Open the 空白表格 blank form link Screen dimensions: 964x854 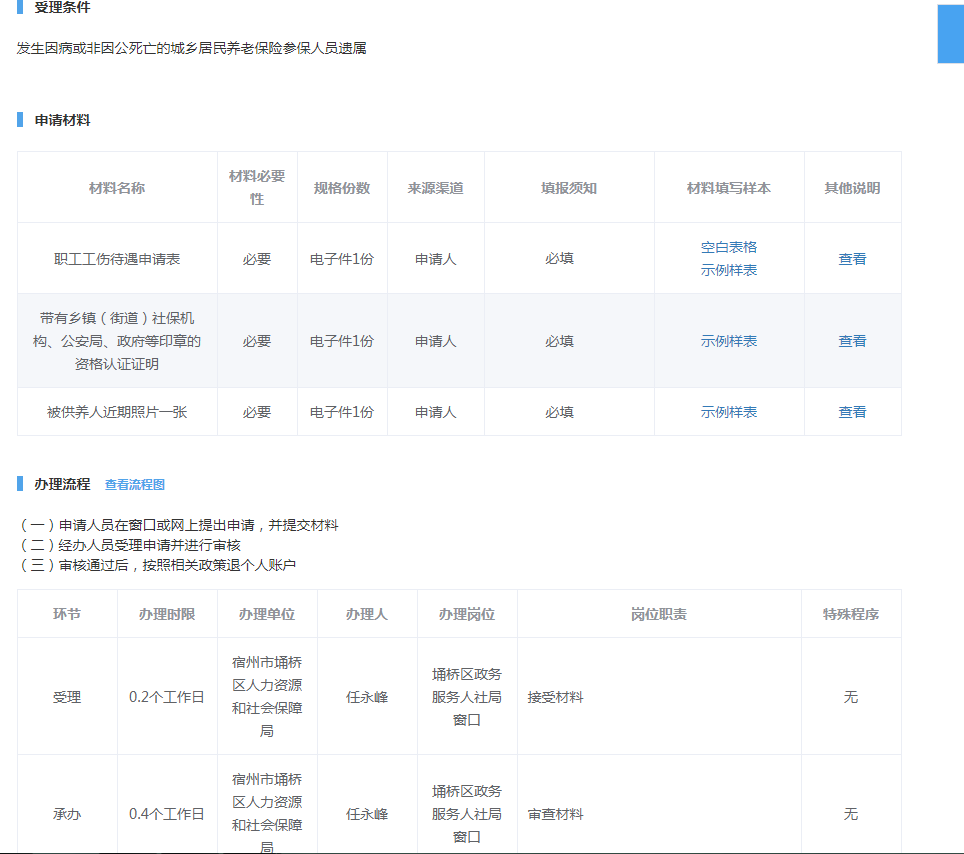click(728, 247)
